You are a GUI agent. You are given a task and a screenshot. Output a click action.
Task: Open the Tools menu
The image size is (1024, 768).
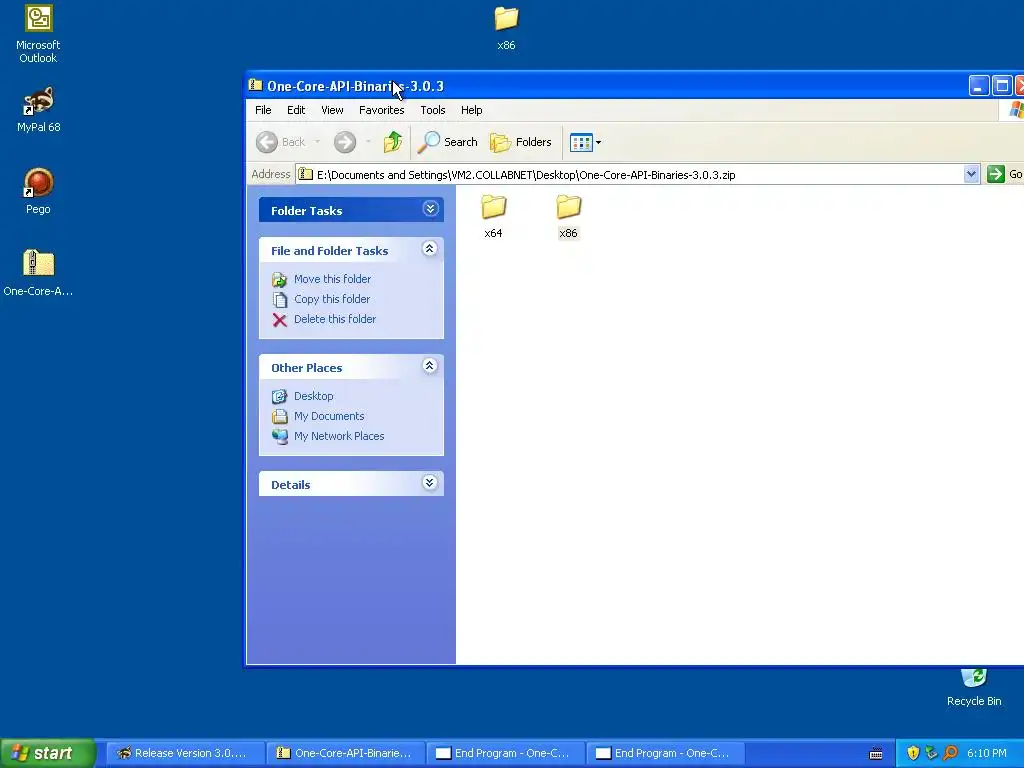[x=432, y=110]
